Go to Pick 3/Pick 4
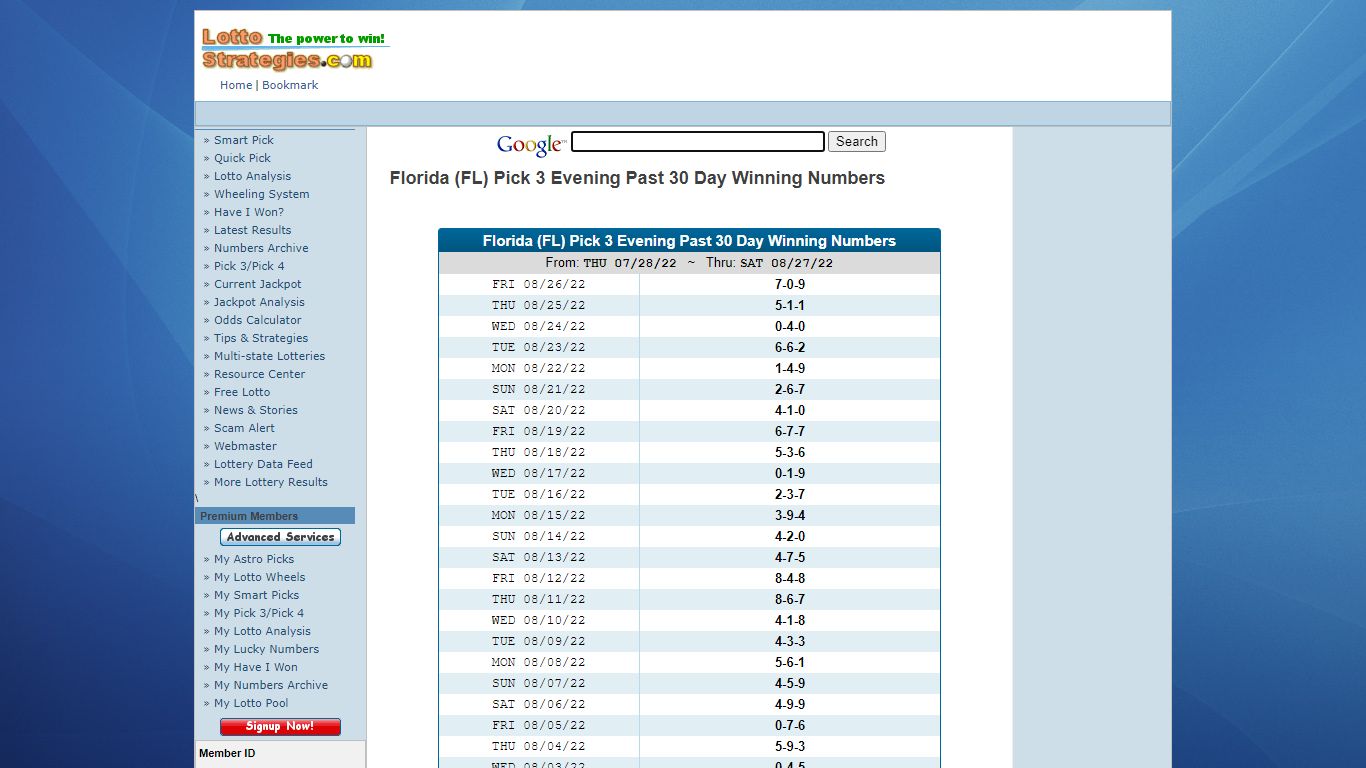The image size is (1366, 768). [x=249, y=266]
